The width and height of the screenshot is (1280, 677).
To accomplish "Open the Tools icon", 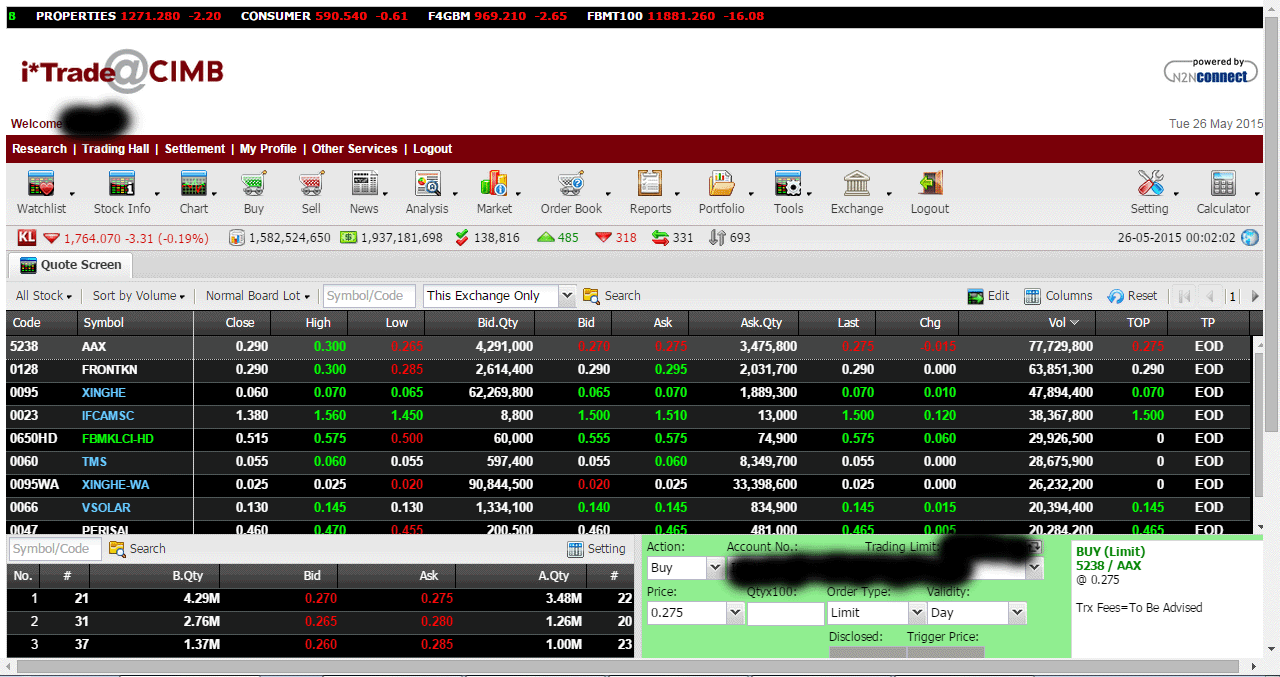I will pyautogui.click(x=788, y=185).
